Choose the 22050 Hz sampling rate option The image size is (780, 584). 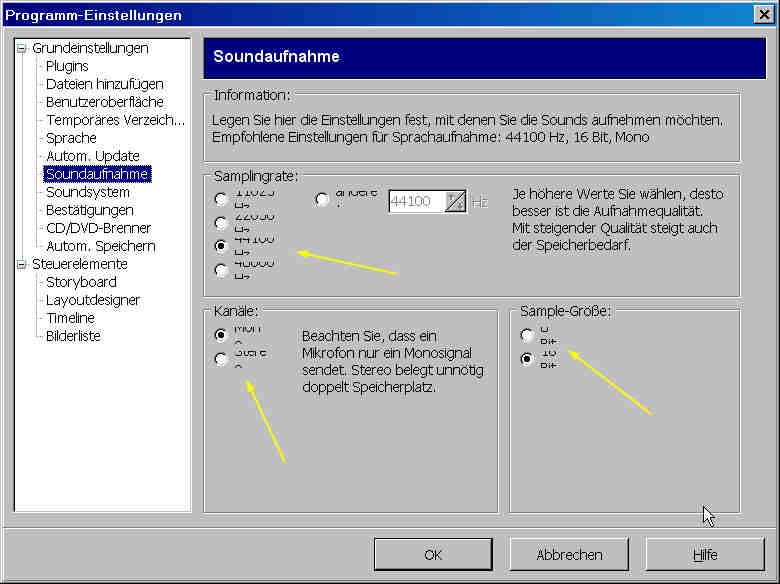pyautogui.click(x=221, y=221)
